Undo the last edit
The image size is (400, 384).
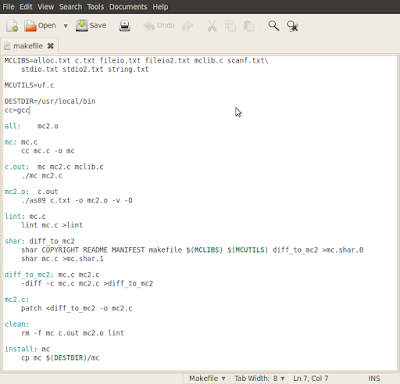point(159,26)
